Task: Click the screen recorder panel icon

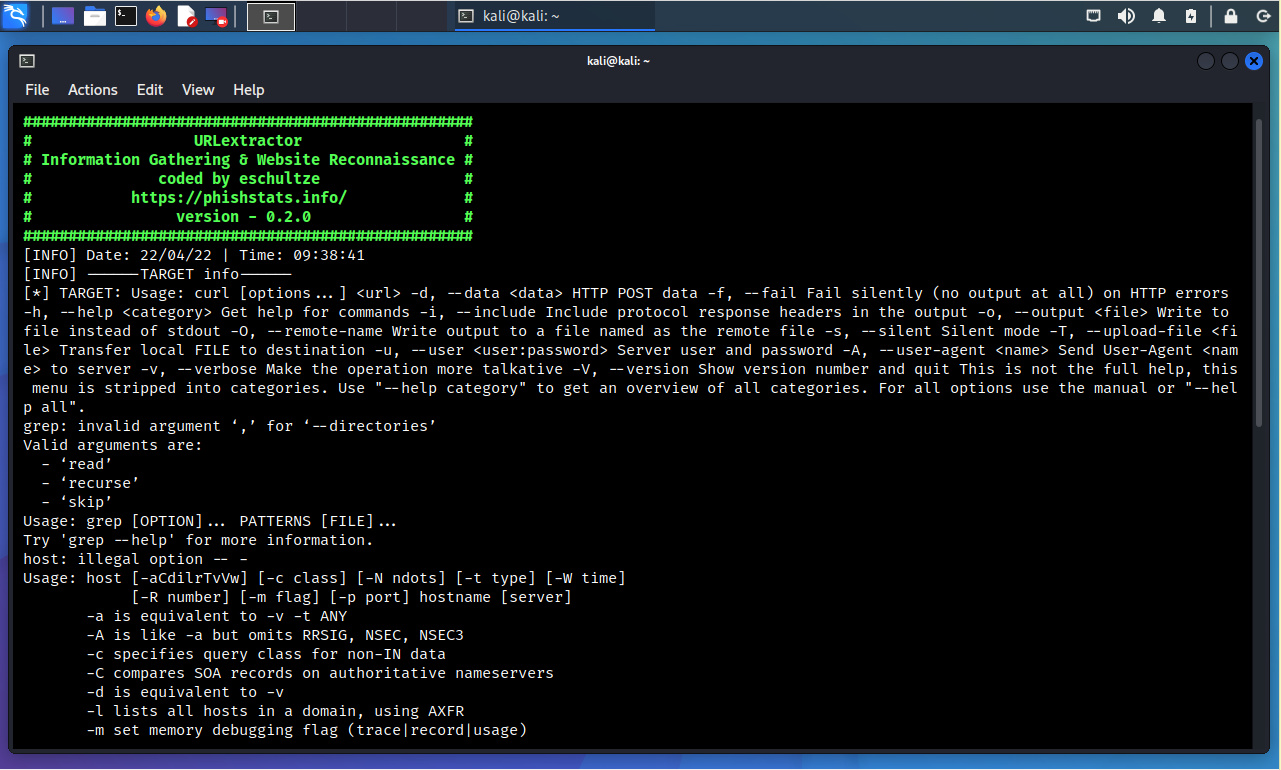Action: 216,16
